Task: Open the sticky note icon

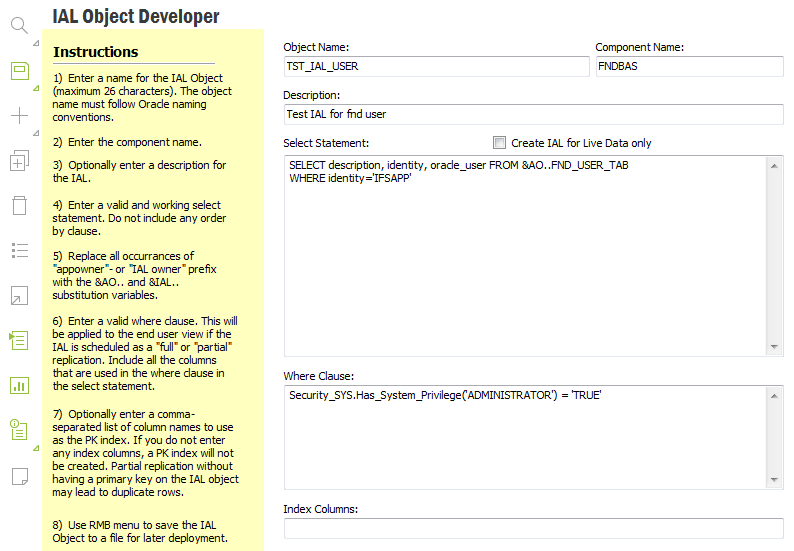Action: (19, 476)
